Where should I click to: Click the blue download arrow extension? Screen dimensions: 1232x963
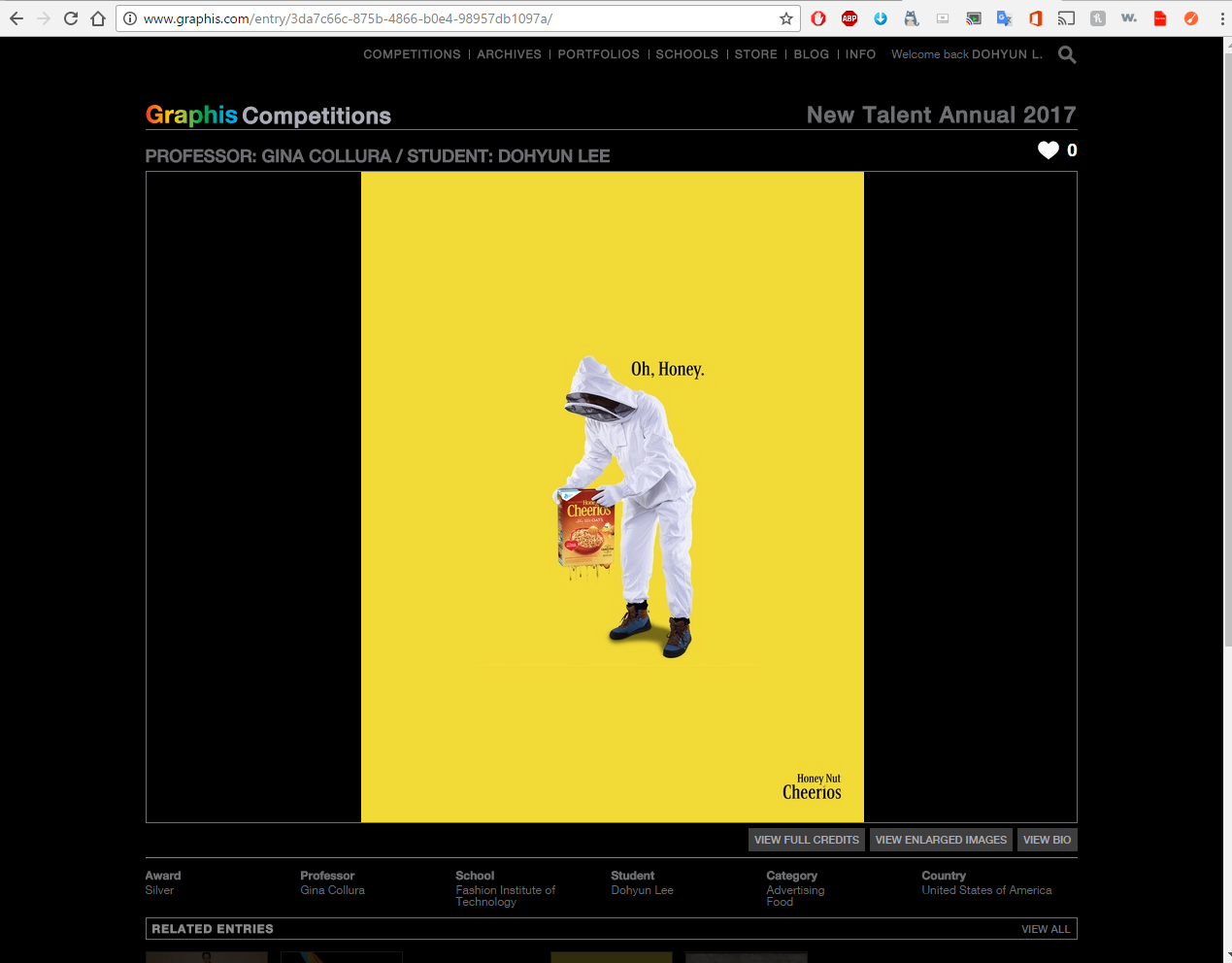click(x=881, y=18)
